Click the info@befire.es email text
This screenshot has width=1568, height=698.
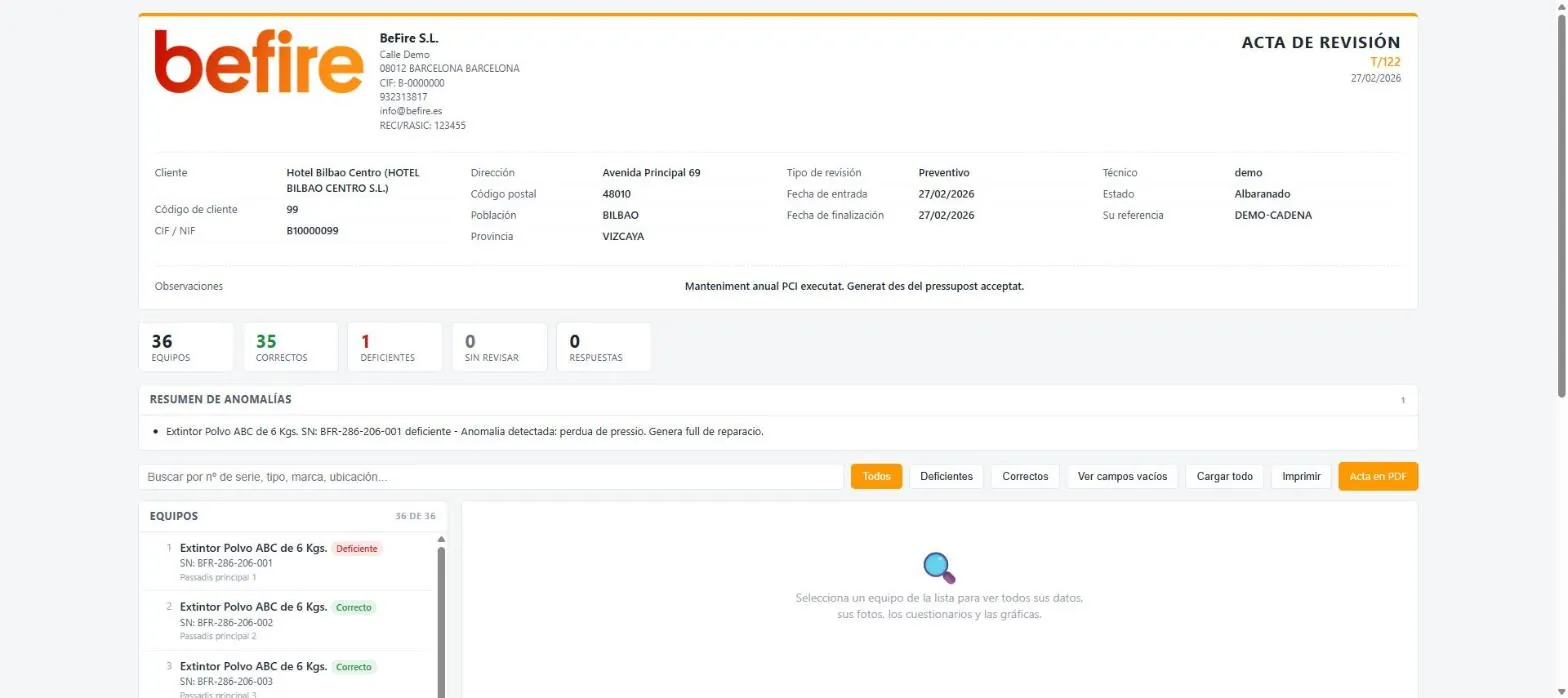[x=411, y=111]
